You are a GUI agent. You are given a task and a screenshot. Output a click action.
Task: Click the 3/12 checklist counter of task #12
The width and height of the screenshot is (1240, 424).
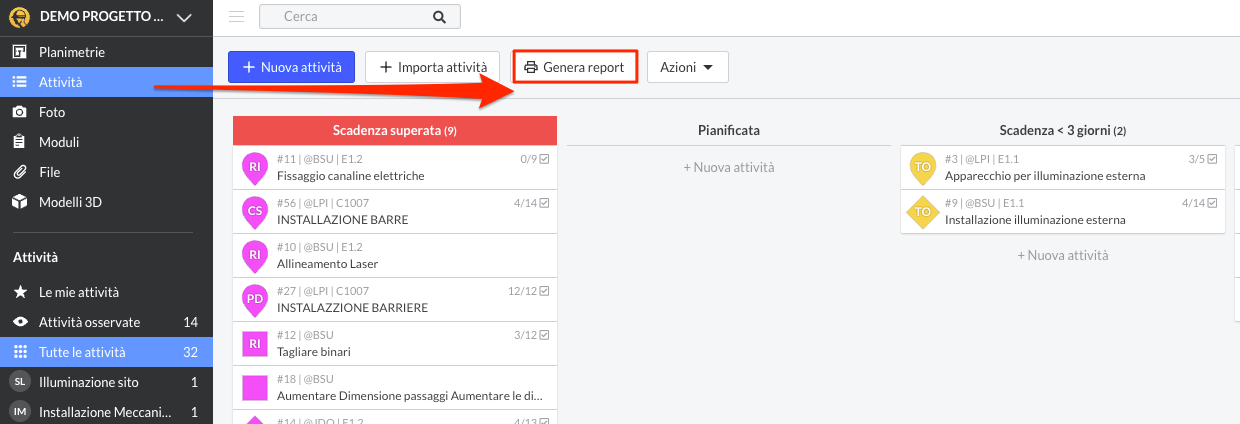coord(531,334)
